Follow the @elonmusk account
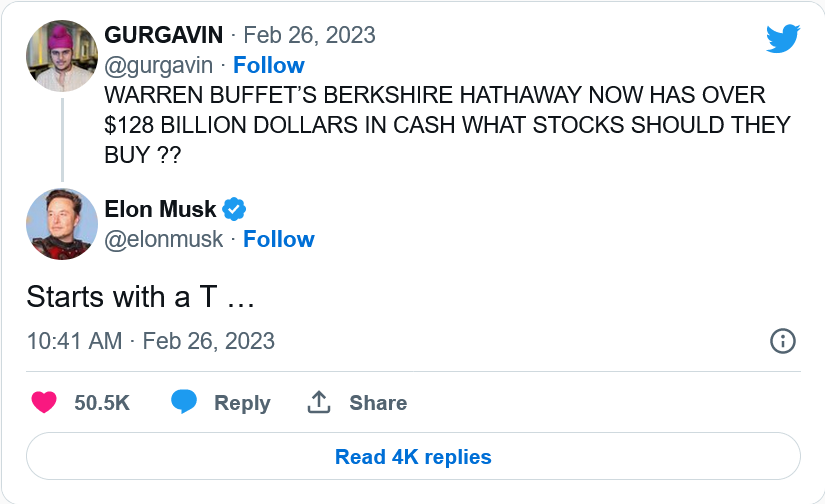Screen dimensions: 825x504 [279, 239]
